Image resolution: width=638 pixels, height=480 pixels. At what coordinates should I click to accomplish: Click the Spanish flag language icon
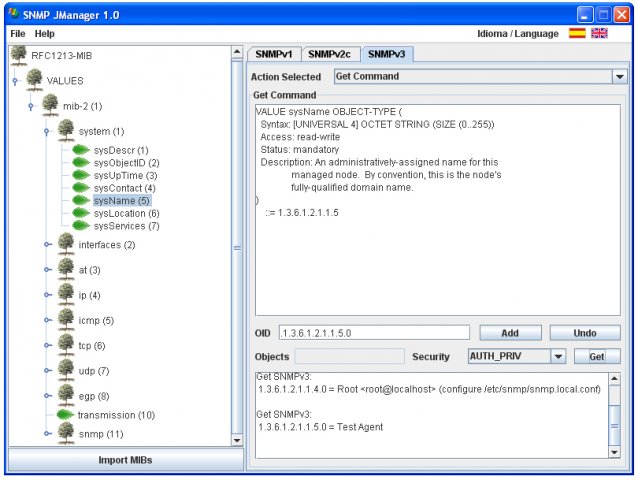pos(577,33)
